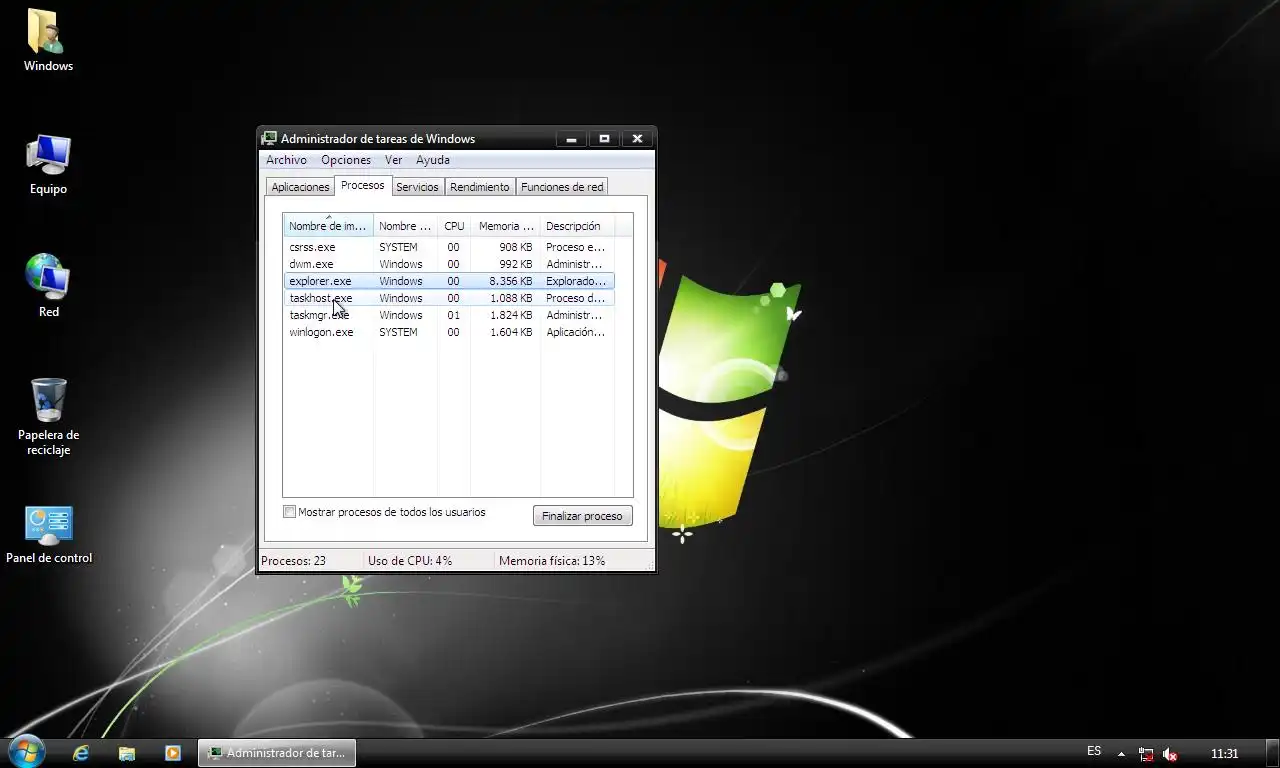
Task: Select the taskmgr.exe process row
Action: tap(449, 315)
